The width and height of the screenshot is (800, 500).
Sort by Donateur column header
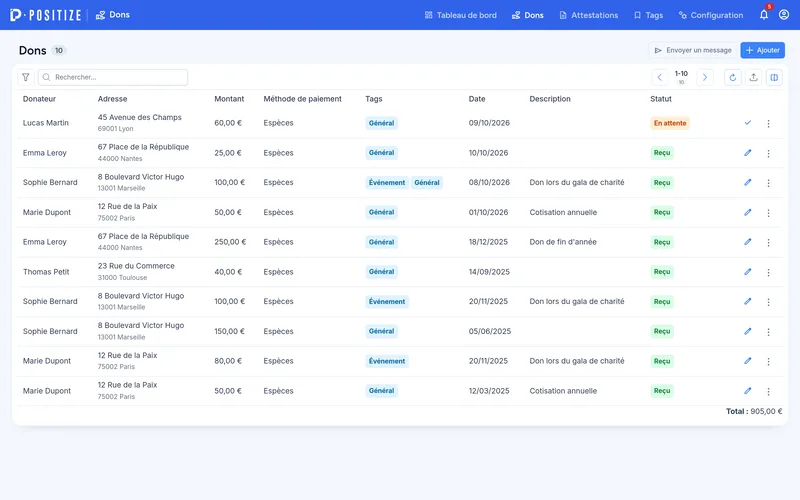39,99
